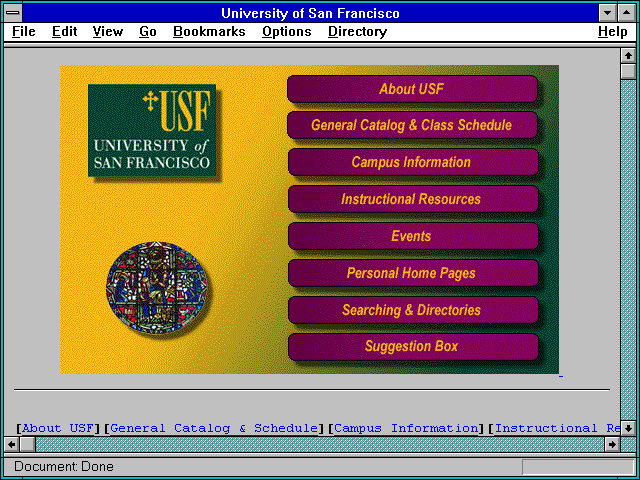Open the Help menu
This screenshot has height=480, width=640.
coord(613,32)
